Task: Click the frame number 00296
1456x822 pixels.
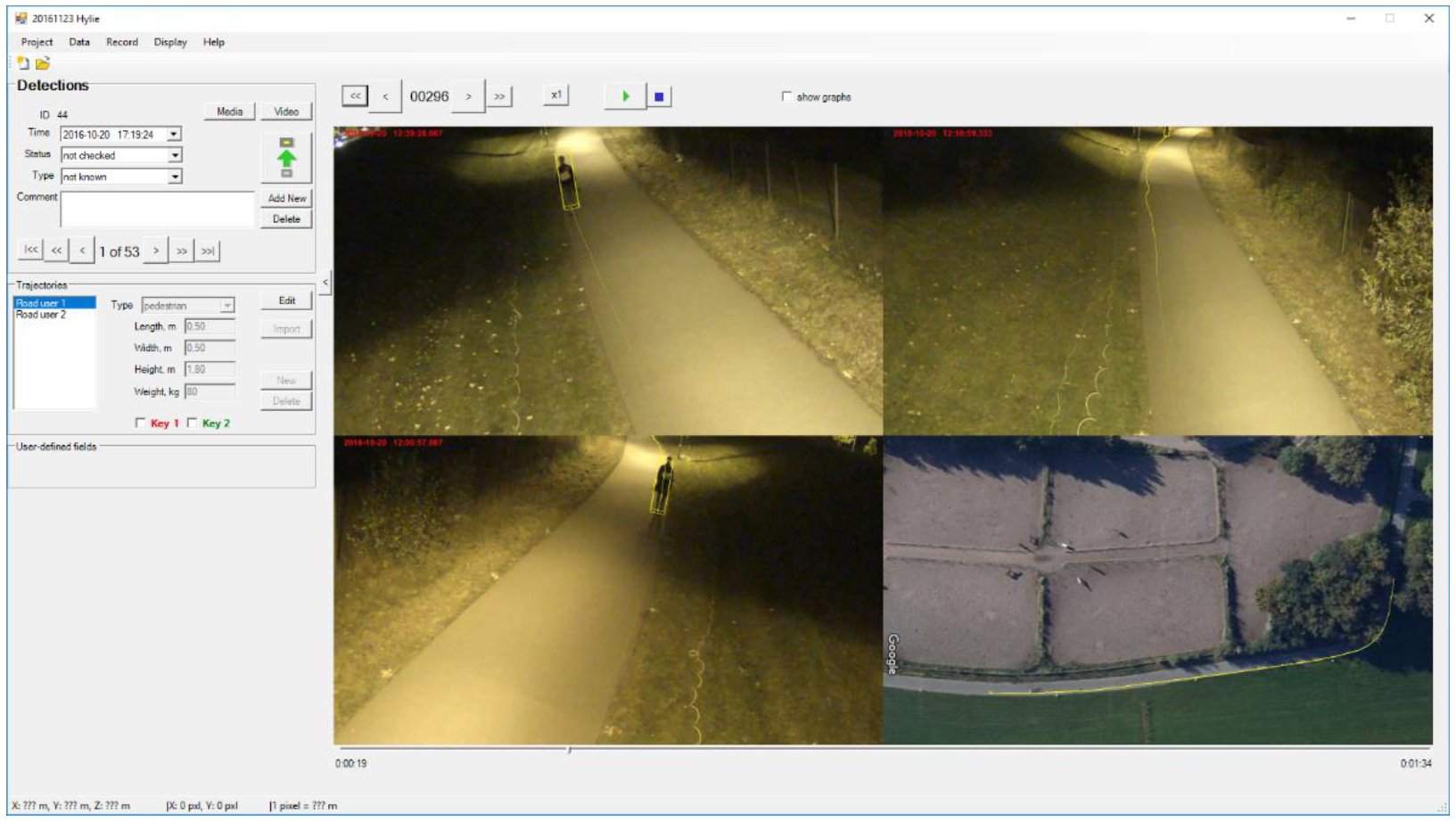Action: point(429,96)
